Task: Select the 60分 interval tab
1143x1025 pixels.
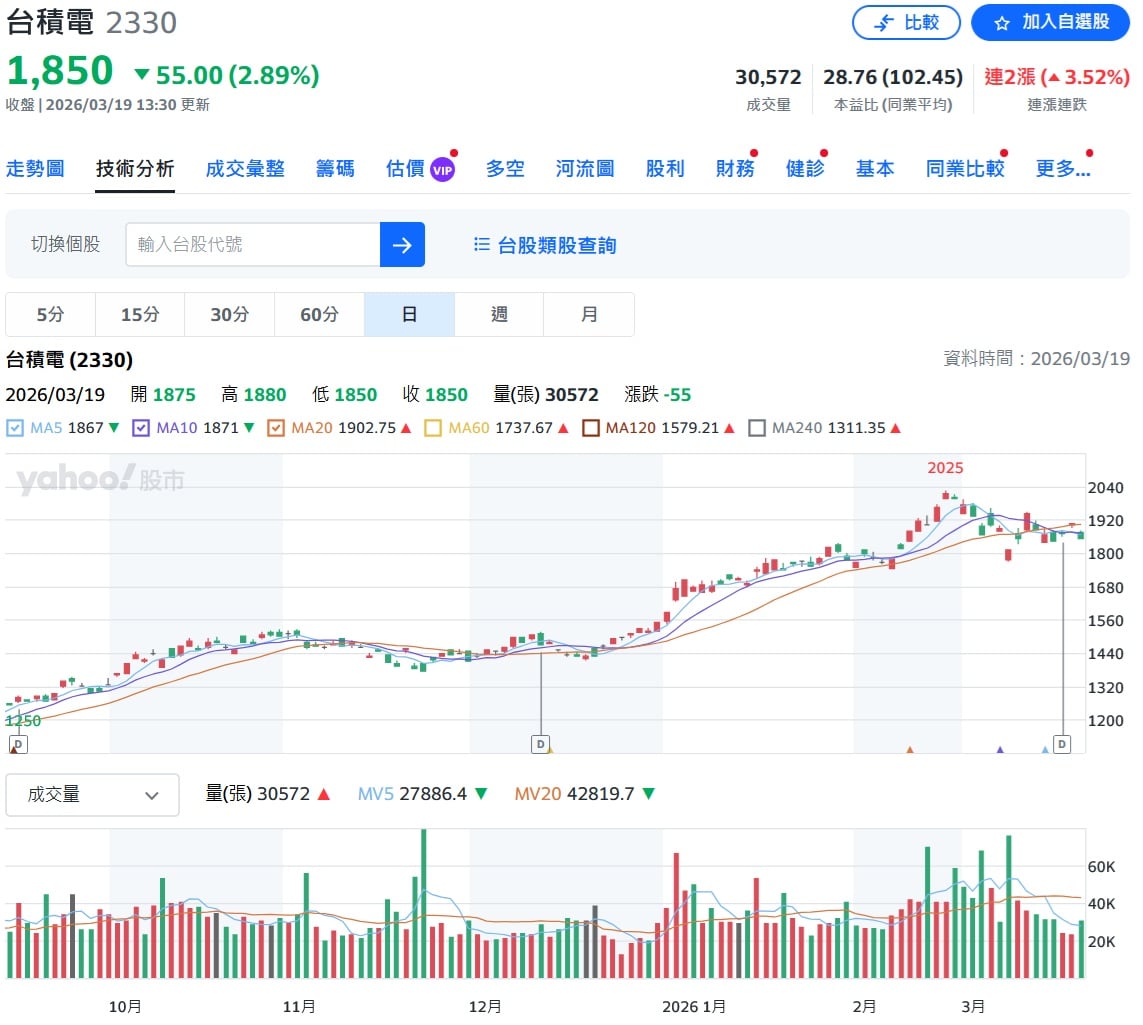Action: [319, 315]
